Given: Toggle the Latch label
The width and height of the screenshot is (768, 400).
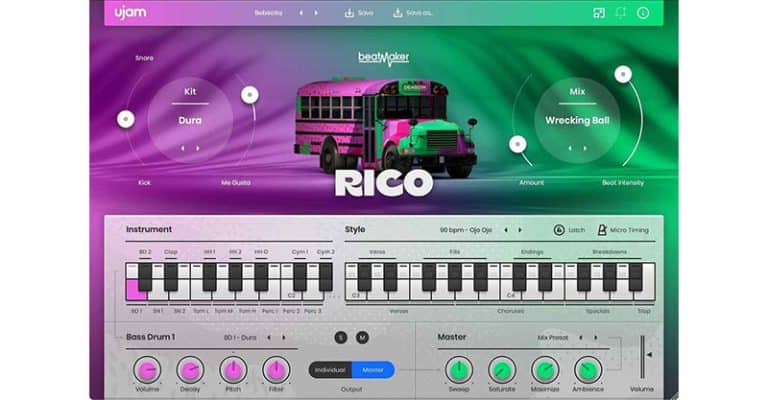Looking at the screenshot, I should pos(576,230).
